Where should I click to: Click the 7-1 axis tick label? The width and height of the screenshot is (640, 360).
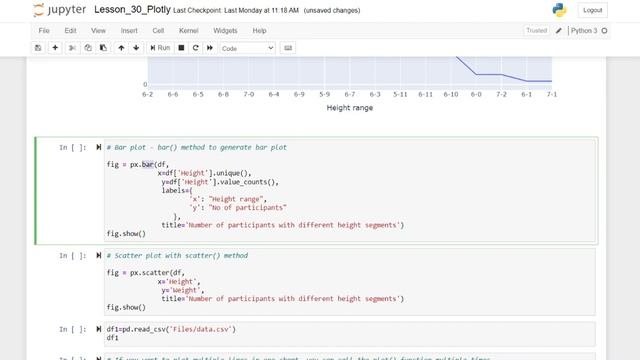click(552, 94)
